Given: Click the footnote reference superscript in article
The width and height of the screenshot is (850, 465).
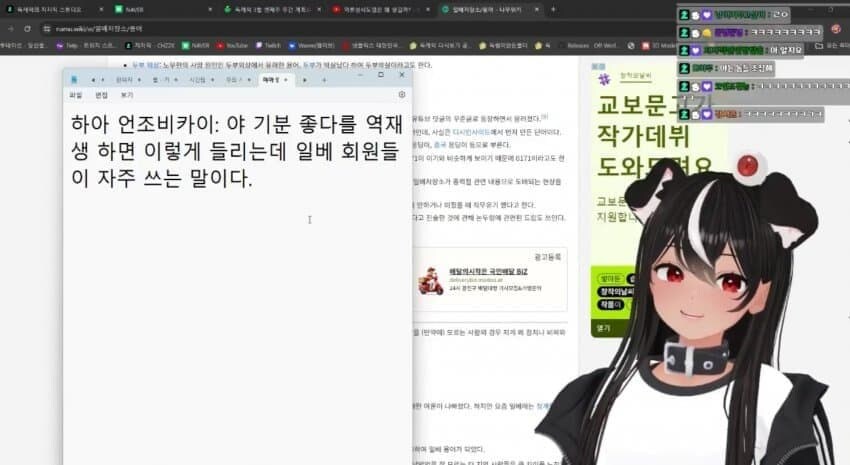Looking at the screenshot, I should [x=545, y=116].
